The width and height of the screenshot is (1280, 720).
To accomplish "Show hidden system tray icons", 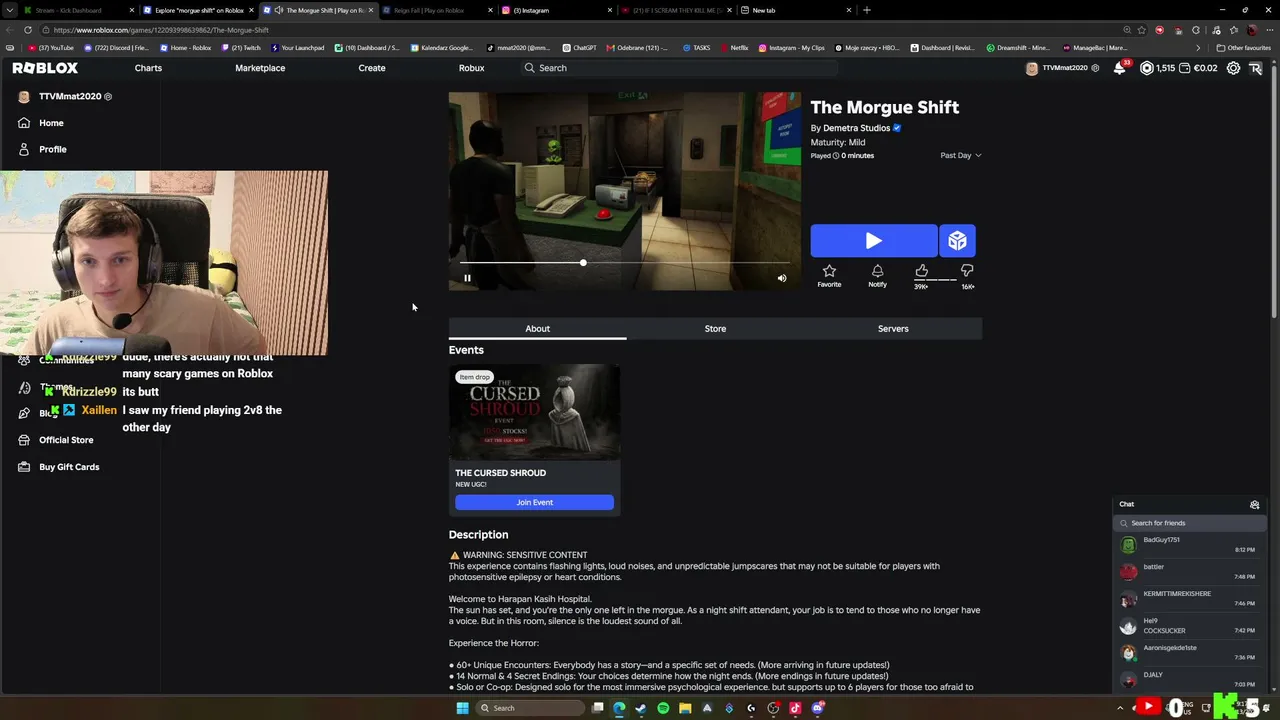I will (x=1120, y=708).
